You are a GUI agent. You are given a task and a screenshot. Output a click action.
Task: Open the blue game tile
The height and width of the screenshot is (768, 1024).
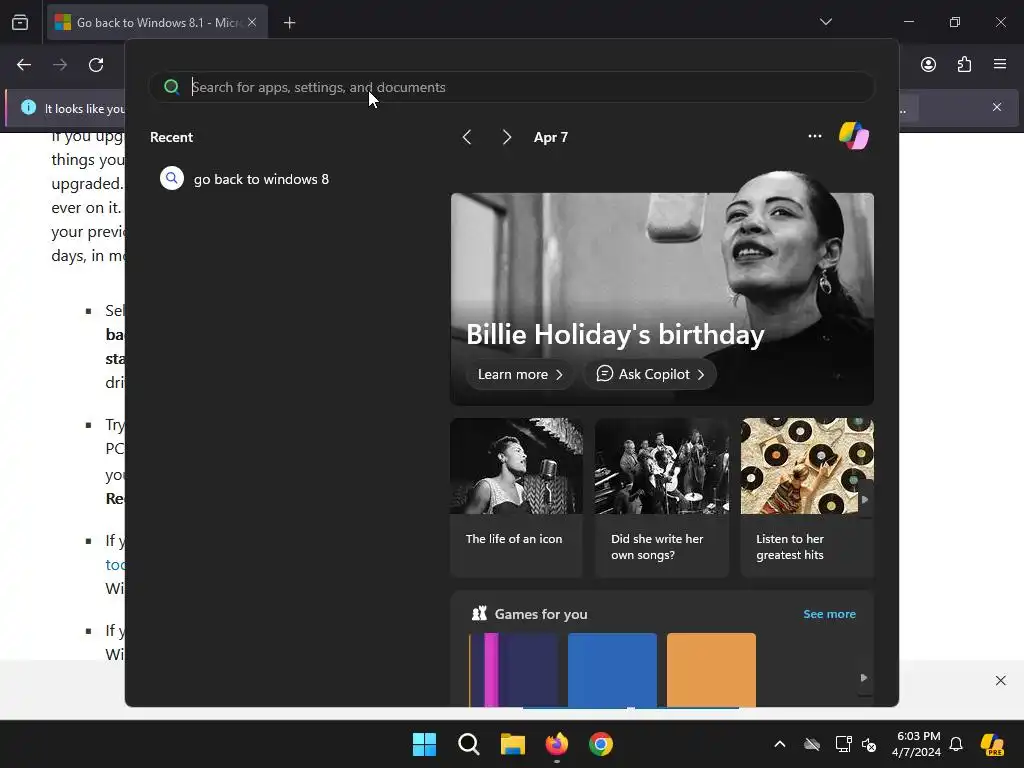[613, 669]
